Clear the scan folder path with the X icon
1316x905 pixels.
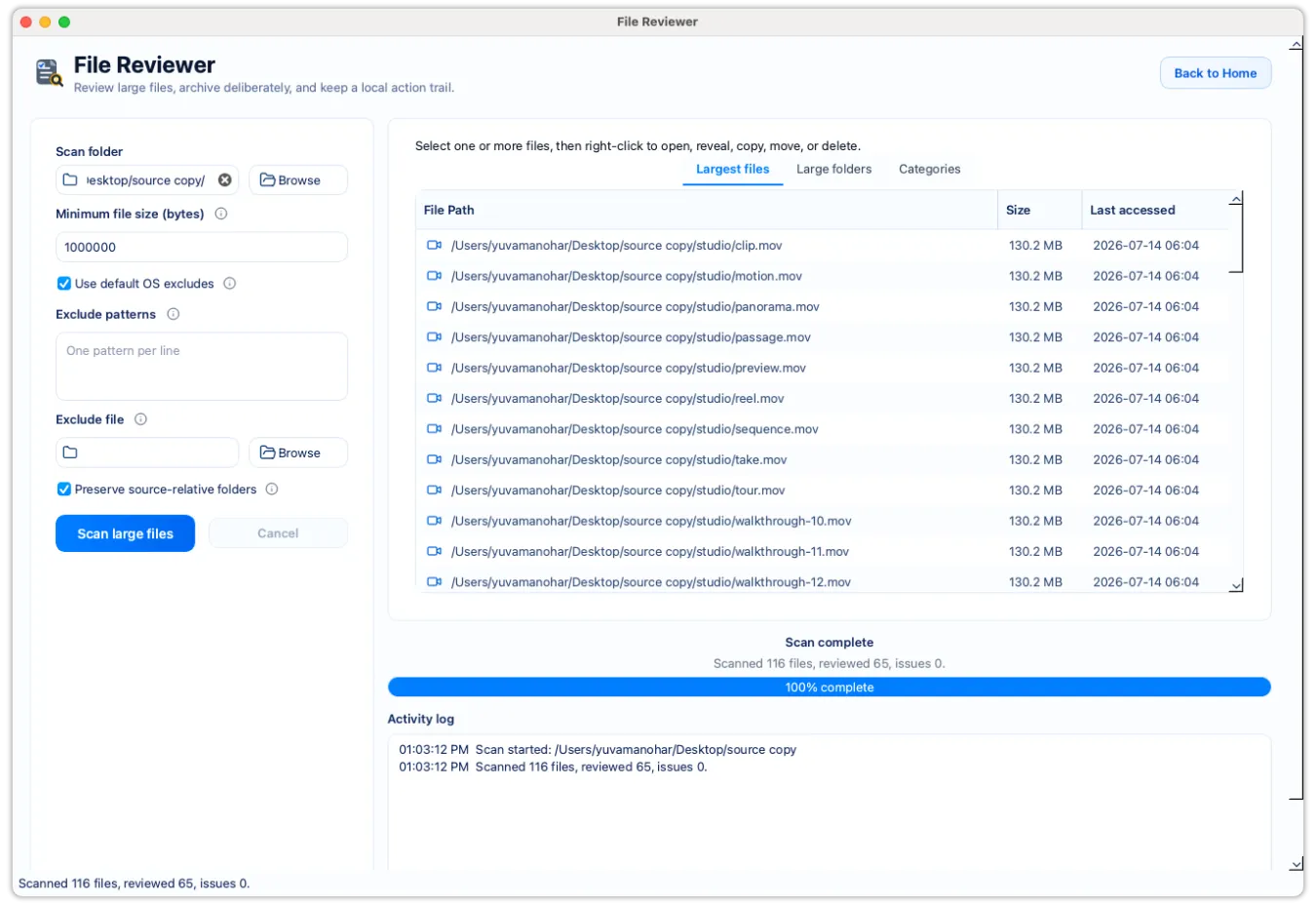[x=225, y=180]
